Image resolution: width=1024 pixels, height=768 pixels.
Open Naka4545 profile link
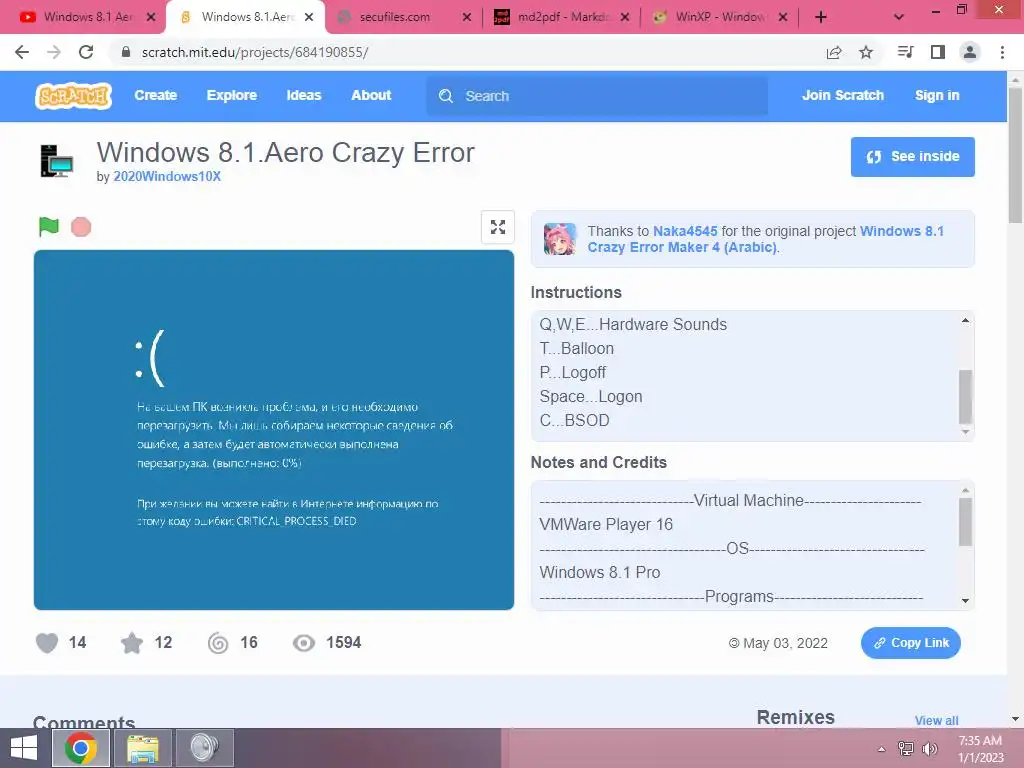685,231
